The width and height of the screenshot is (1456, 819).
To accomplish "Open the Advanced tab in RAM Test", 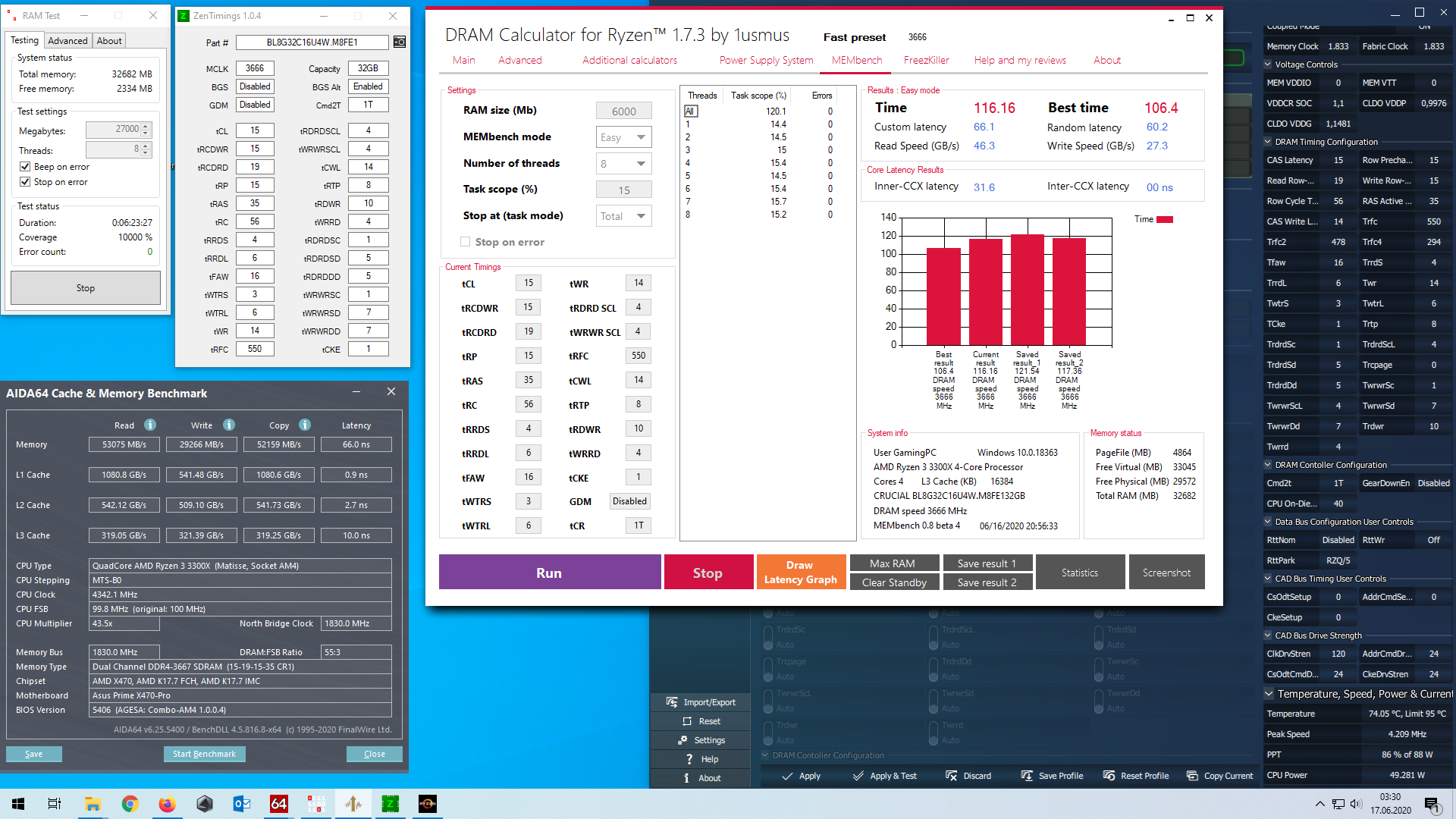I will (x=67, y=40).
